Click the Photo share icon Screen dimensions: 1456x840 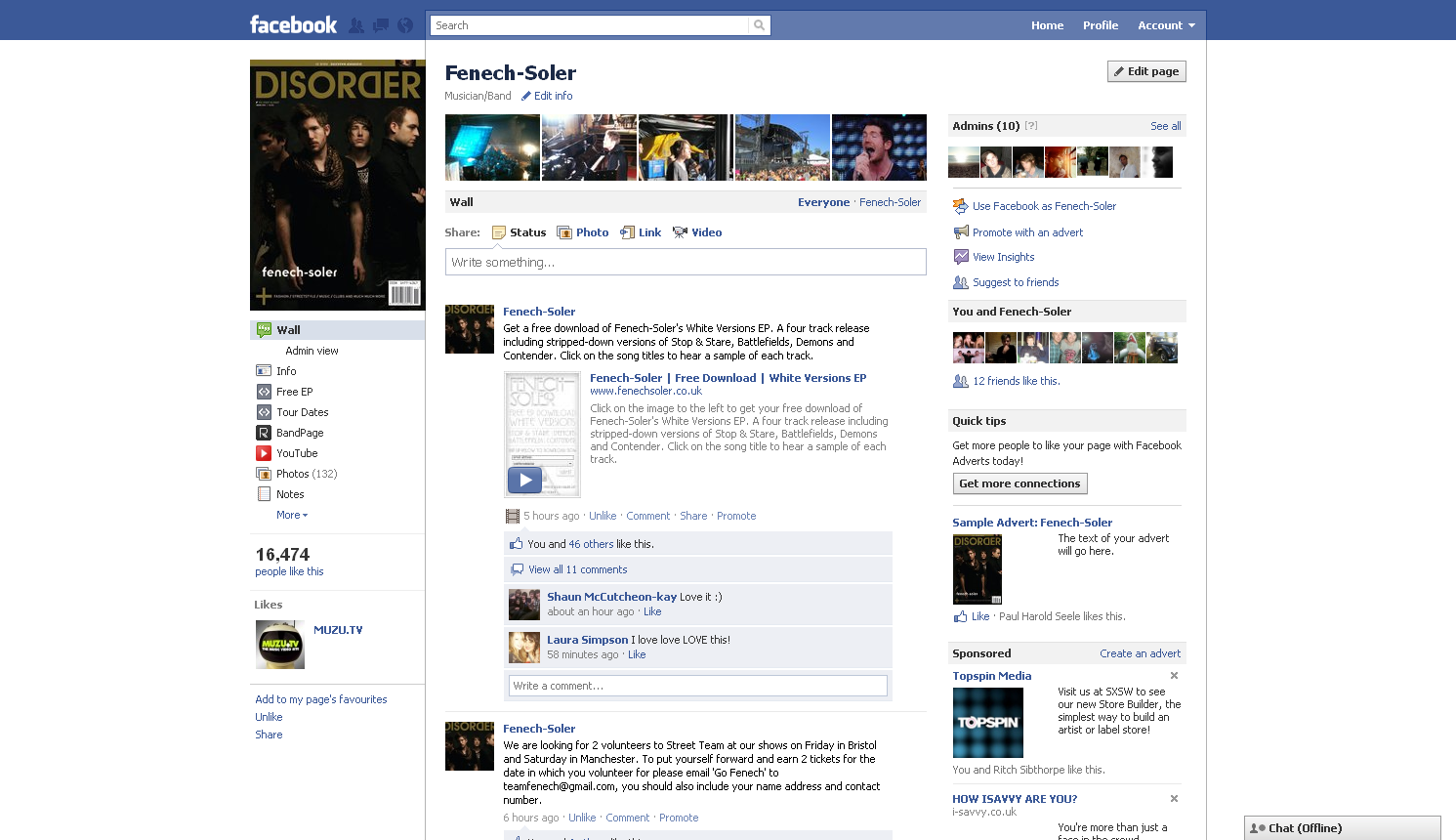pos(564,232)
